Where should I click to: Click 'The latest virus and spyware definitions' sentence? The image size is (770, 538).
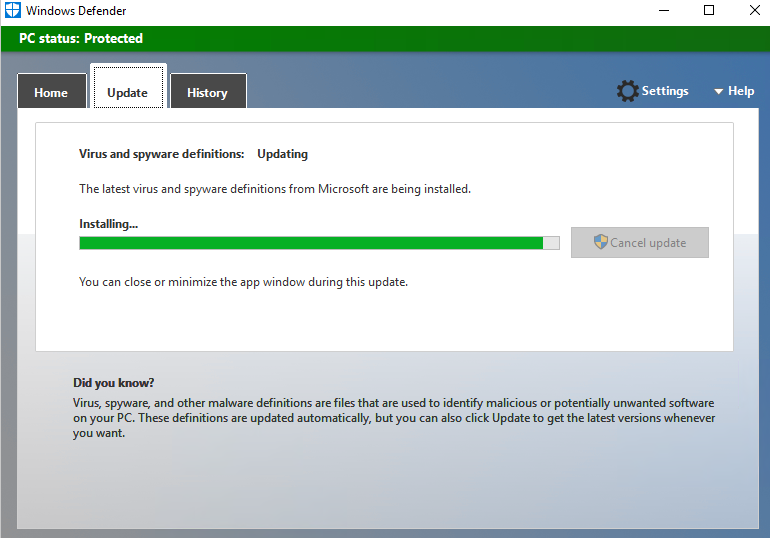tap(275, 189)
